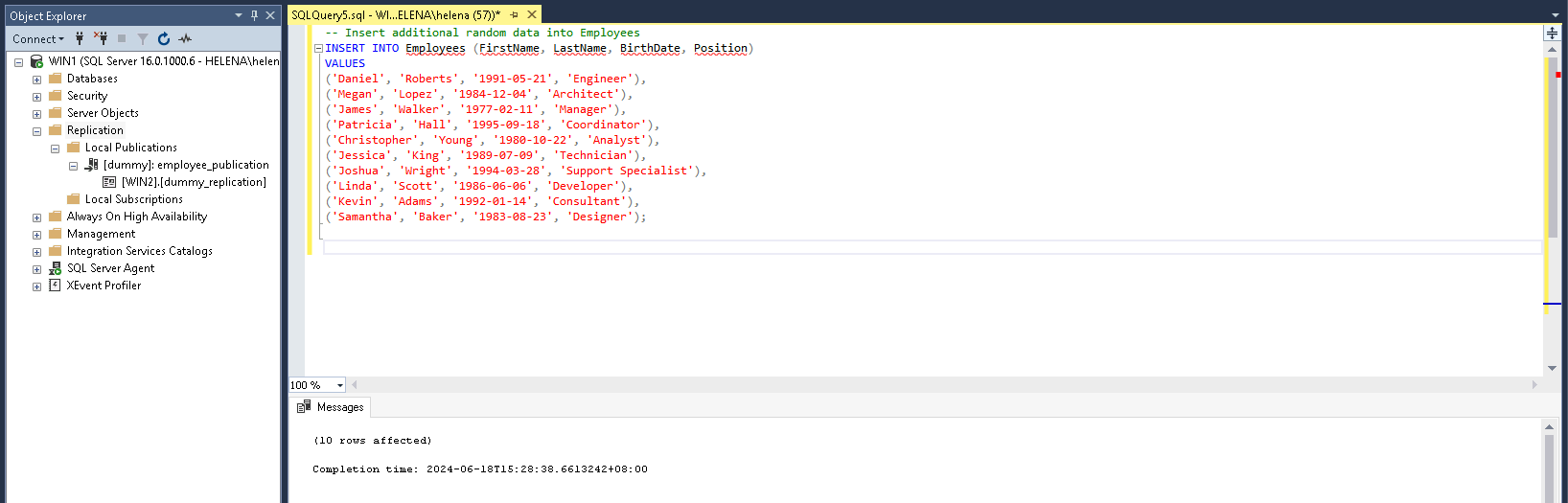Select the SQLQuery5.sql document tab
Image resolution: width=1568 pixels, height=503 pixels.
[395, 14]
